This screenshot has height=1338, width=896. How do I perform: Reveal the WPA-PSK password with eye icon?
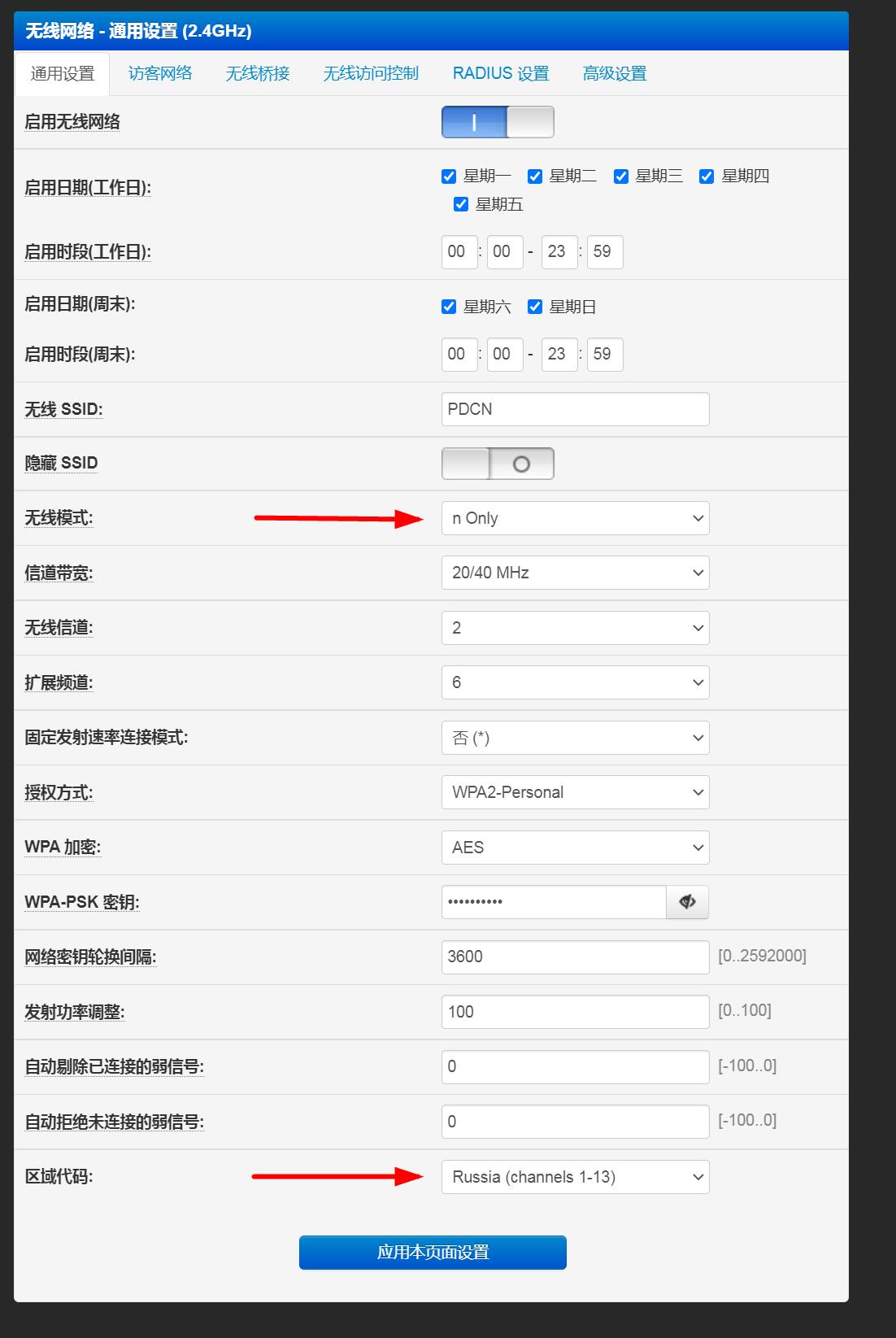687,902
